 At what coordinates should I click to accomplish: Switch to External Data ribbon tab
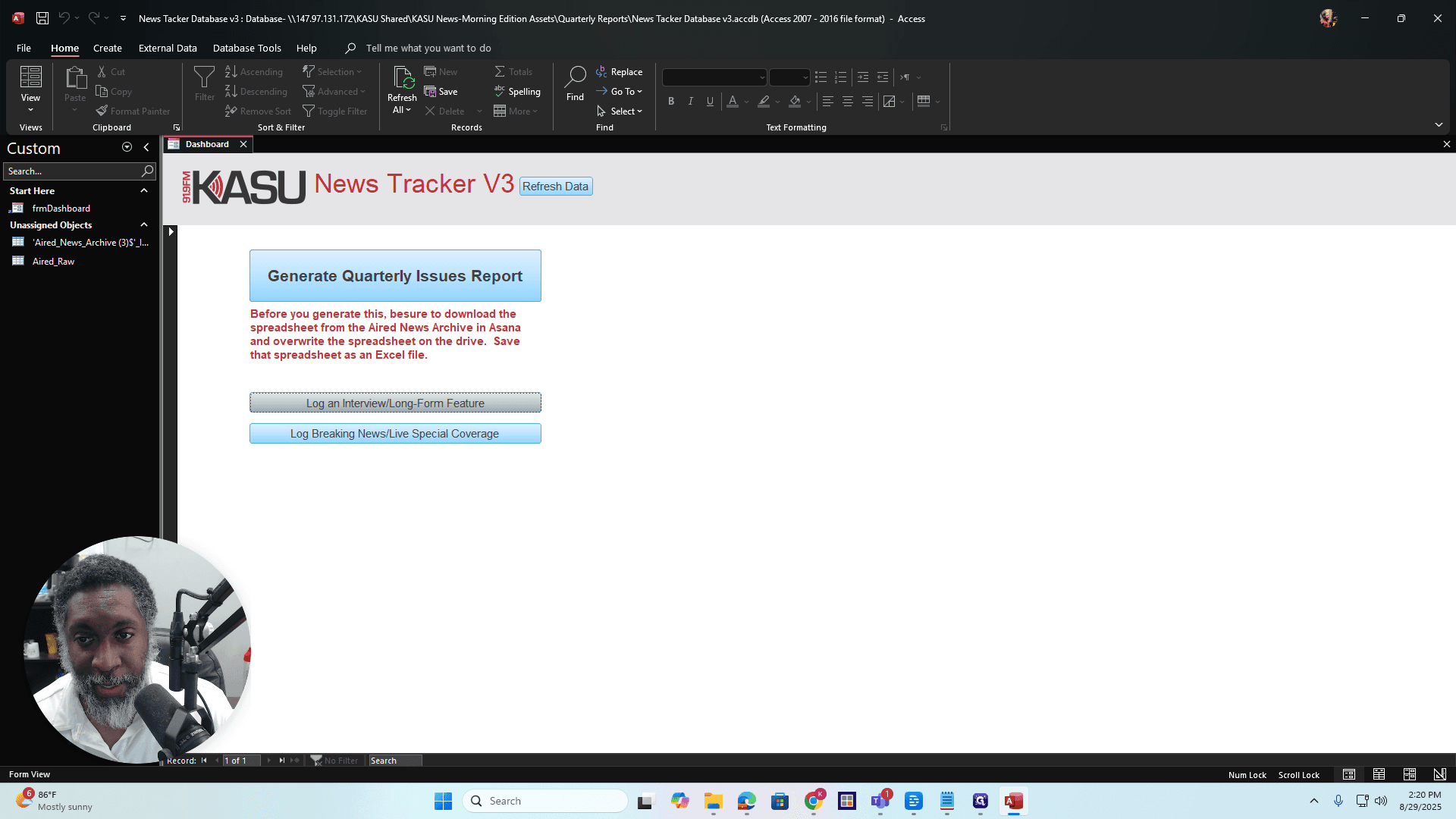tap(168, 48)
